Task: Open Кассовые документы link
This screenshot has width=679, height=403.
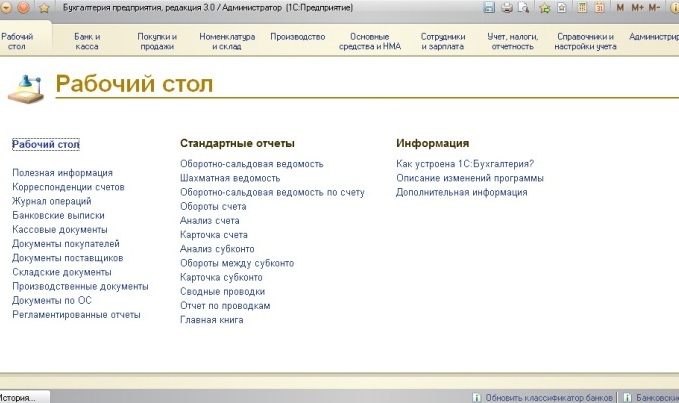Action: pos(60,229)
